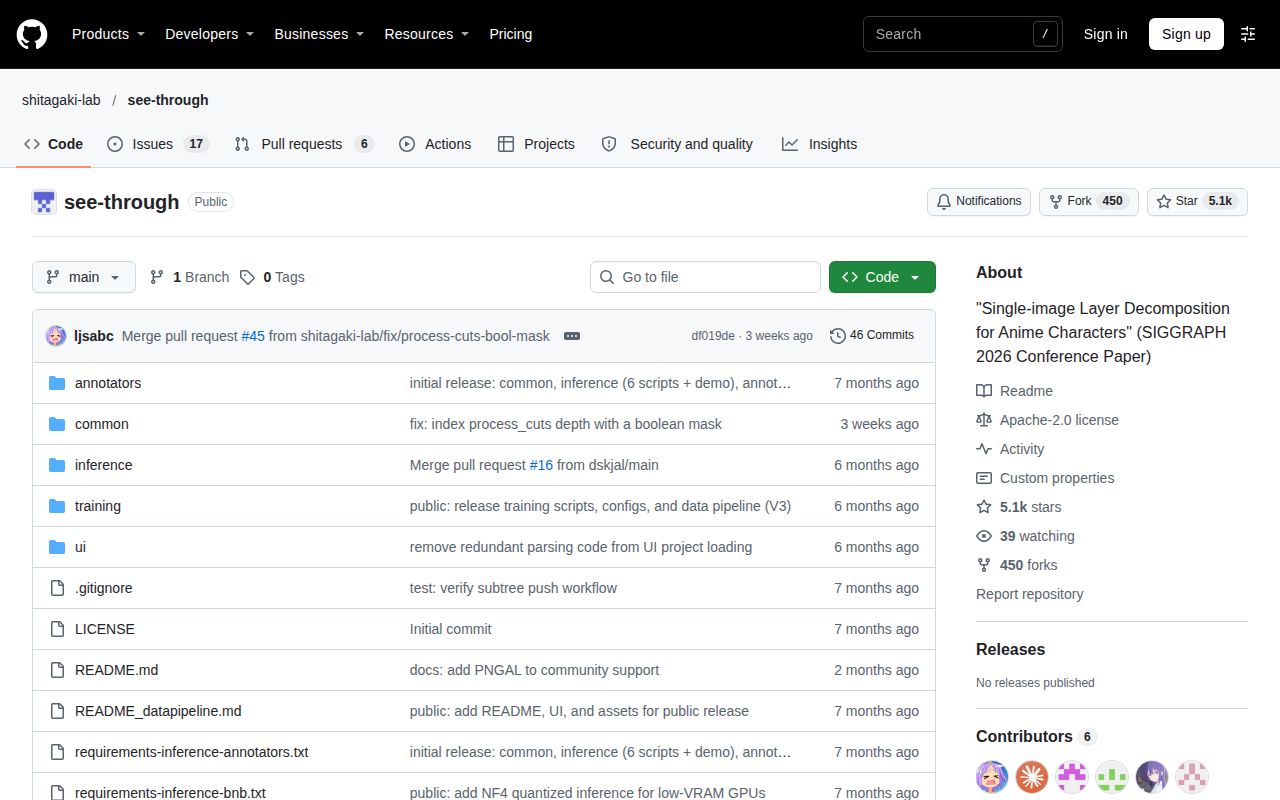Open pull request #45 link
The image size is (1280, 800).
253,336
